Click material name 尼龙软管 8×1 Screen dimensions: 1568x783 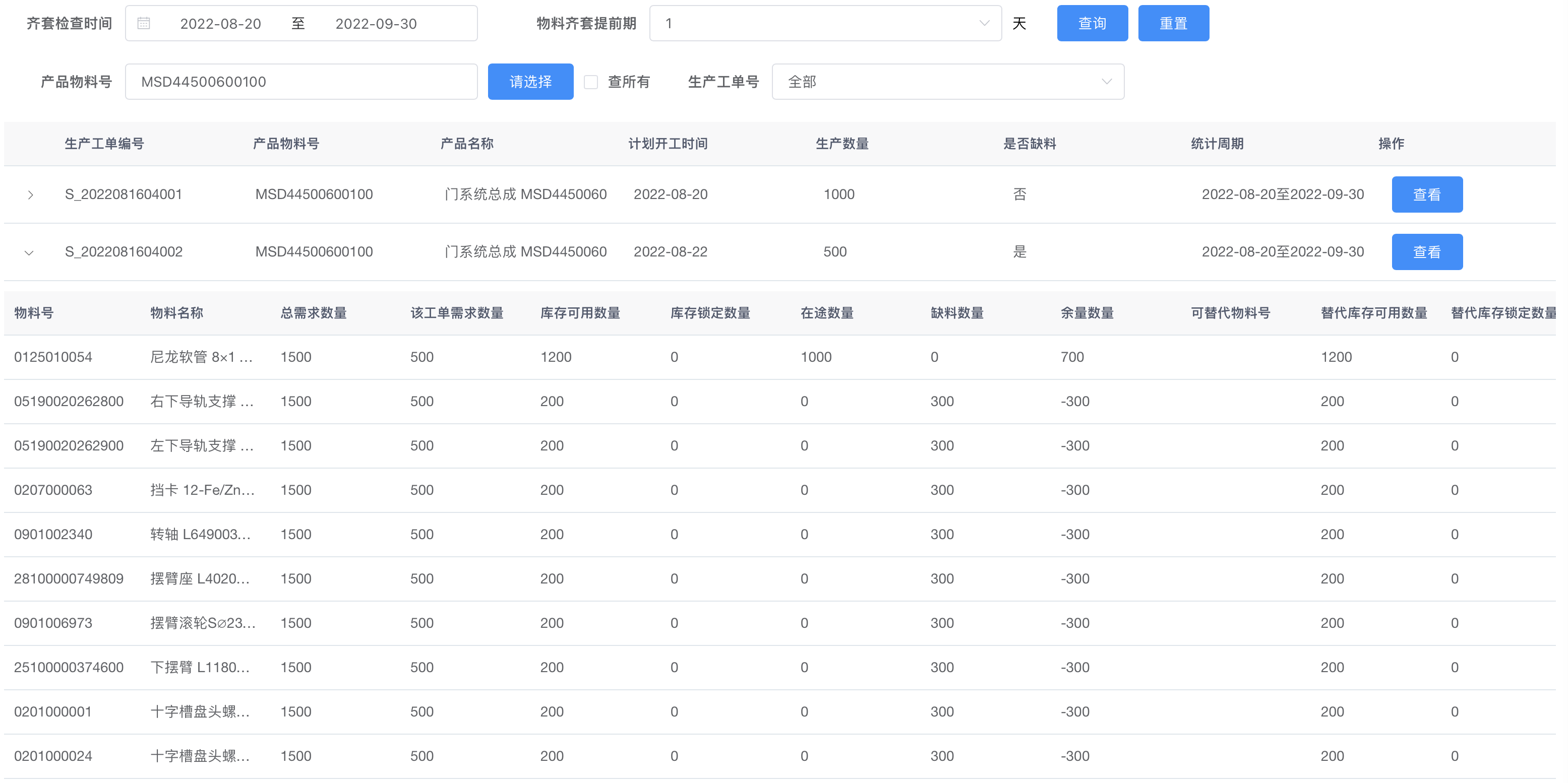tap(201, 357)
